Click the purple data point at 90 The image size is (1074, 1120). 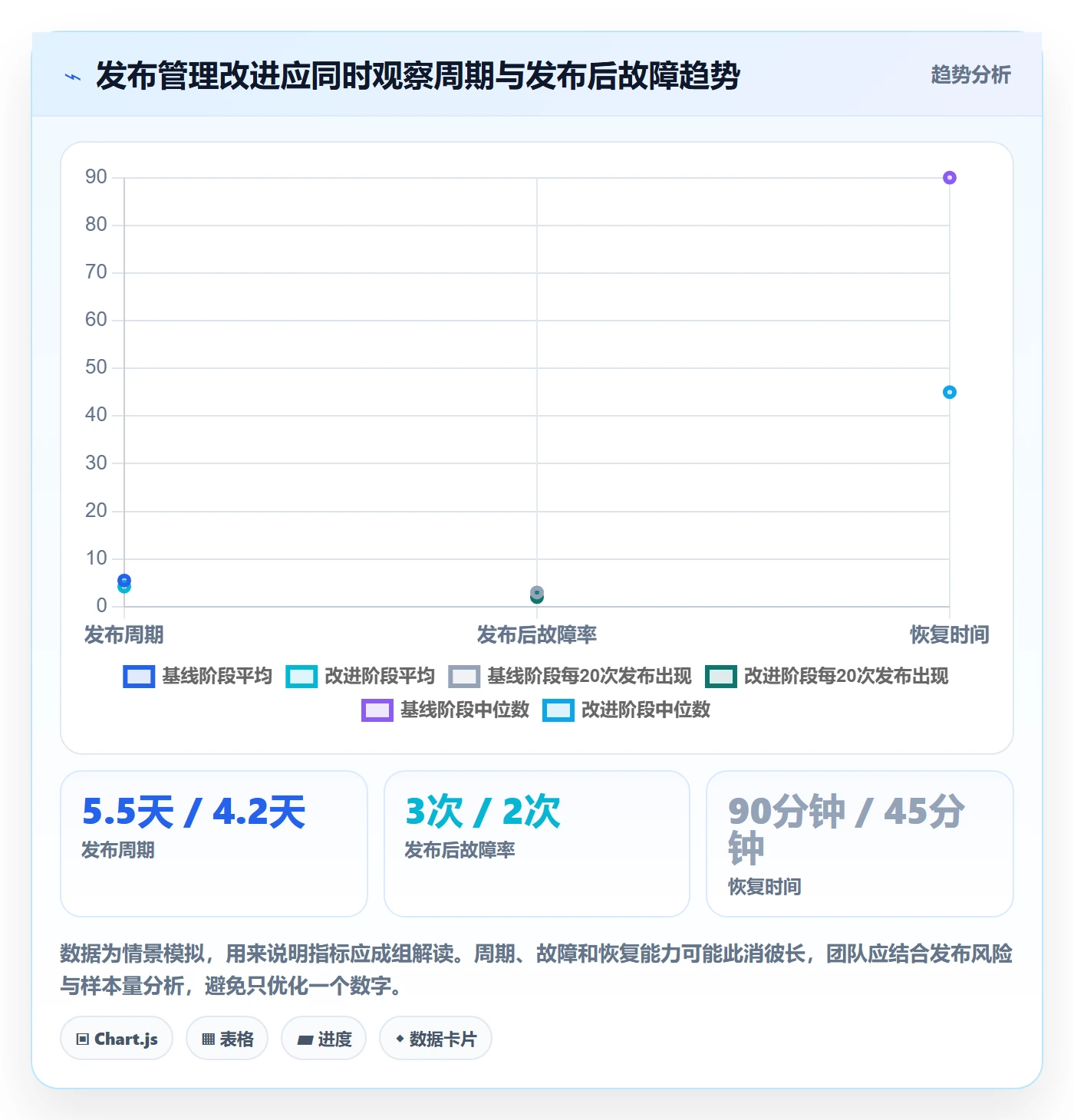coord(950,178)
